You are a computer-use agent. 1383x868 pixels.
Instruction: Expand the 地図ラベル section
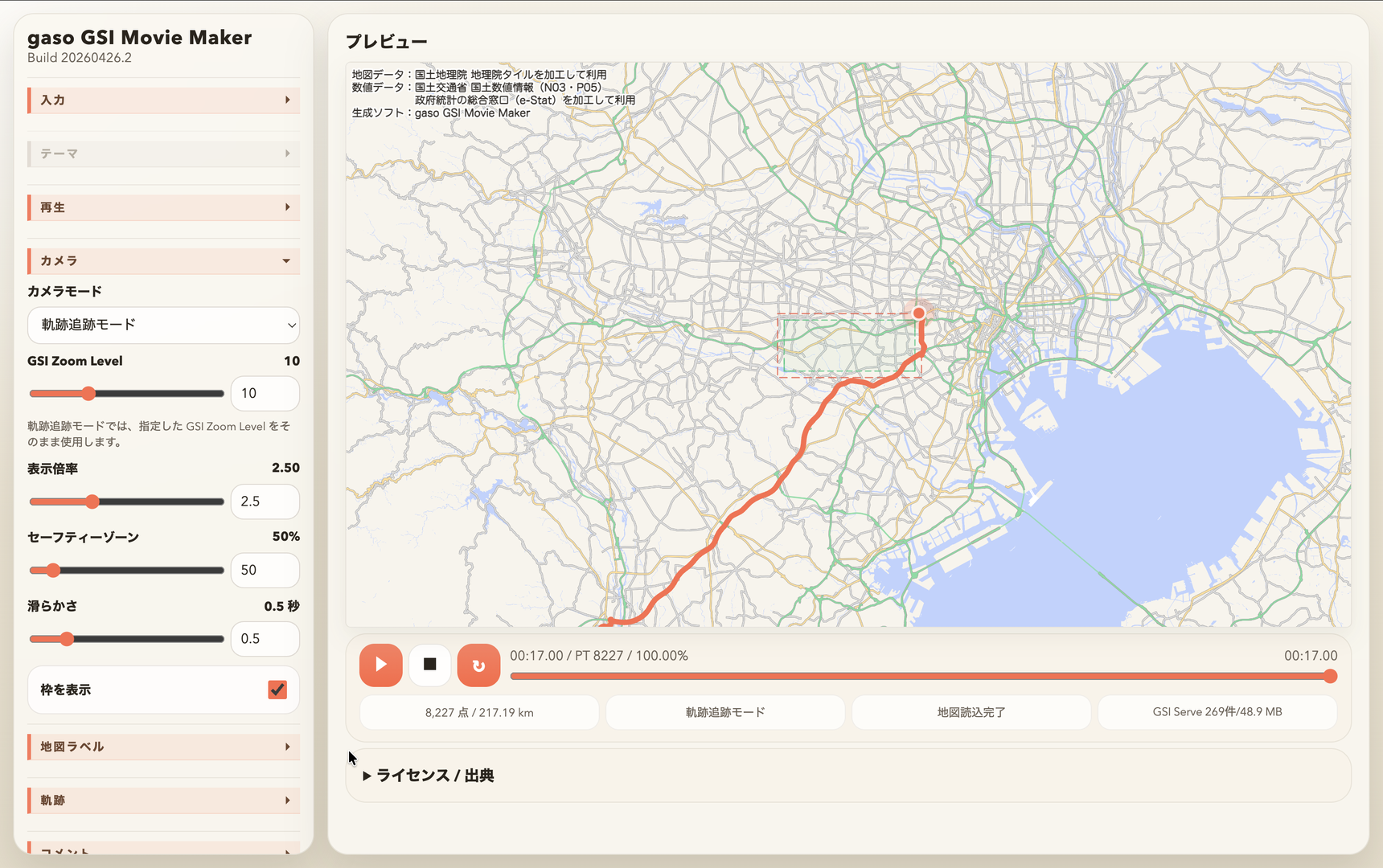[164, 747]
